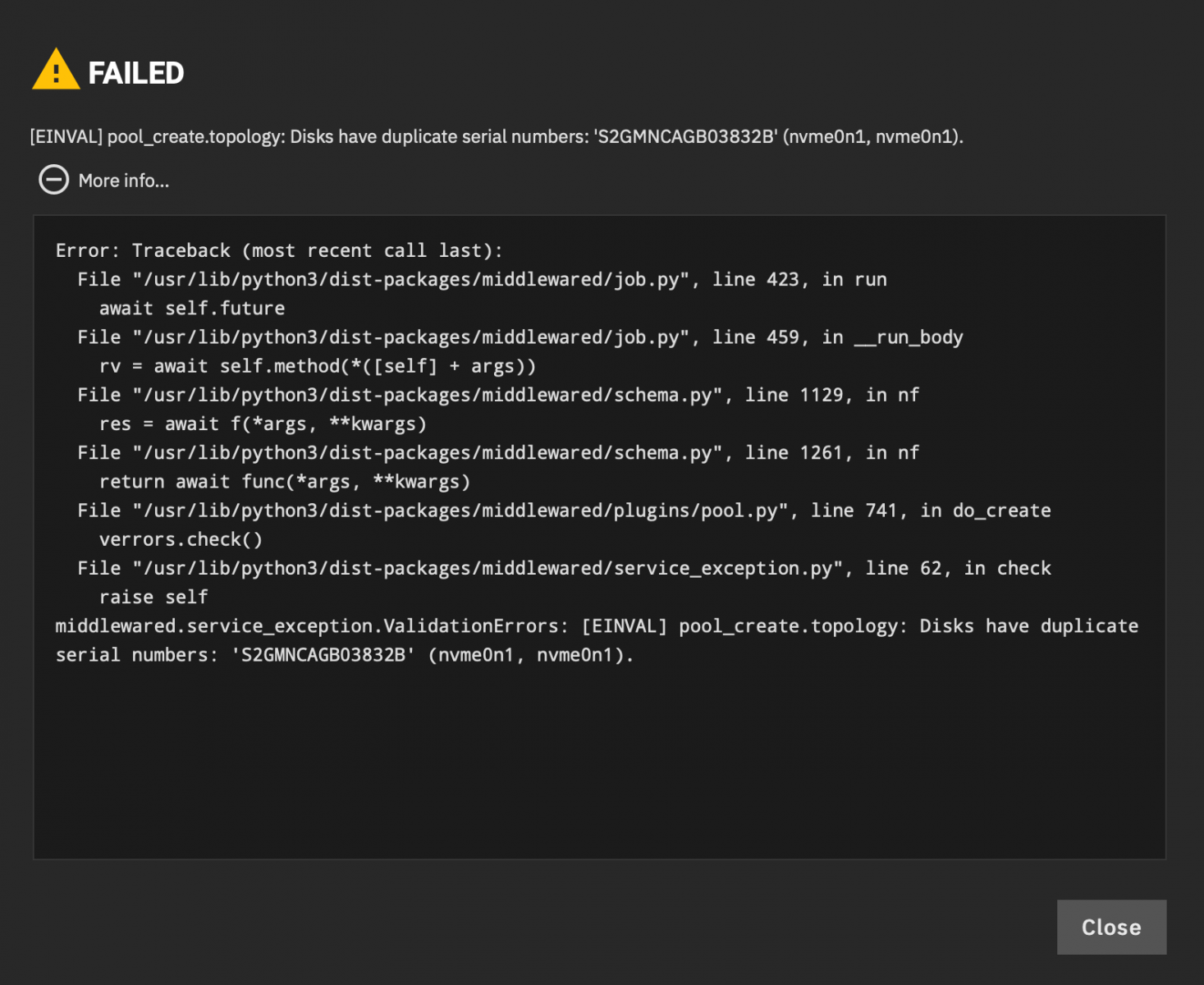Click the "verrors.check()" code line
1204x985 pixels.
pyautogui.click(x=181, y=539)
